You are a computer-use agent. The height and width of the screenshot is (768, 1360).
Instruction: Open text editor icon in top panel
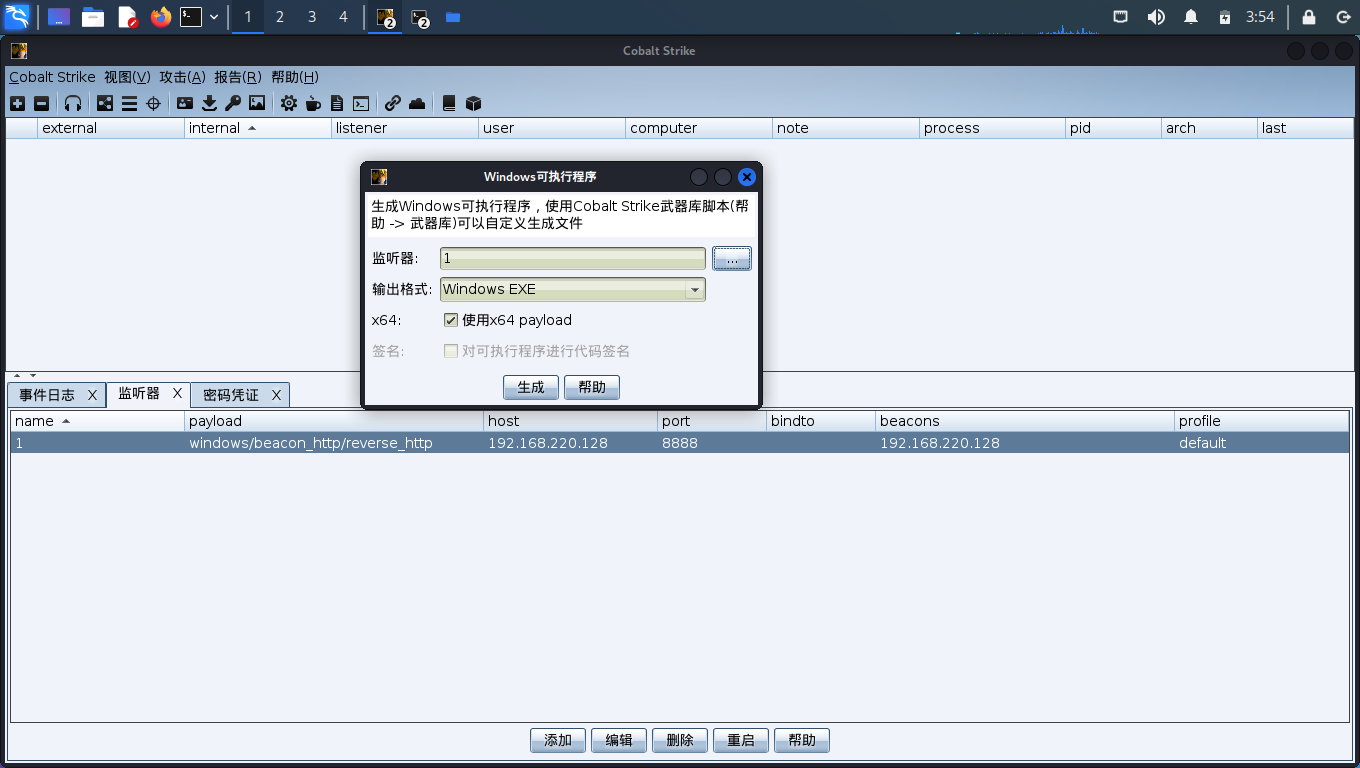click(x=127, y=16)
